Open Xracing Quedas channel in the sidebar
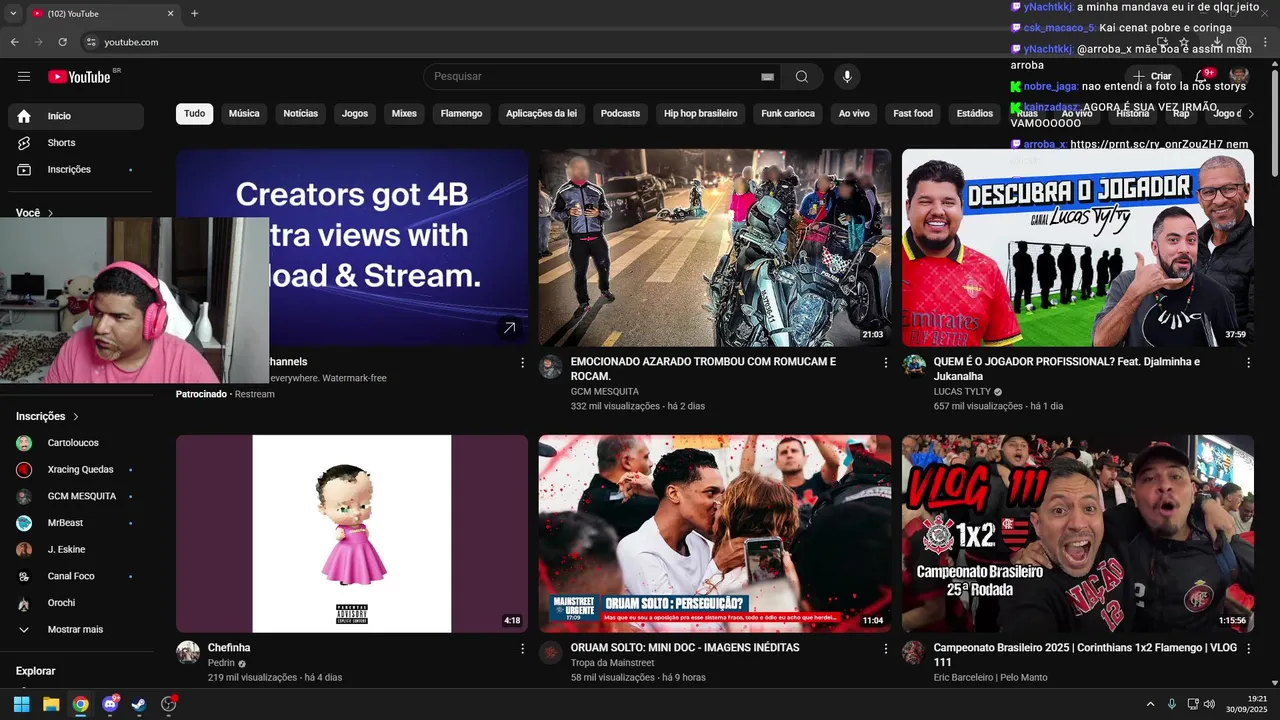The image size is (1280, 720). tap(76, 470)
